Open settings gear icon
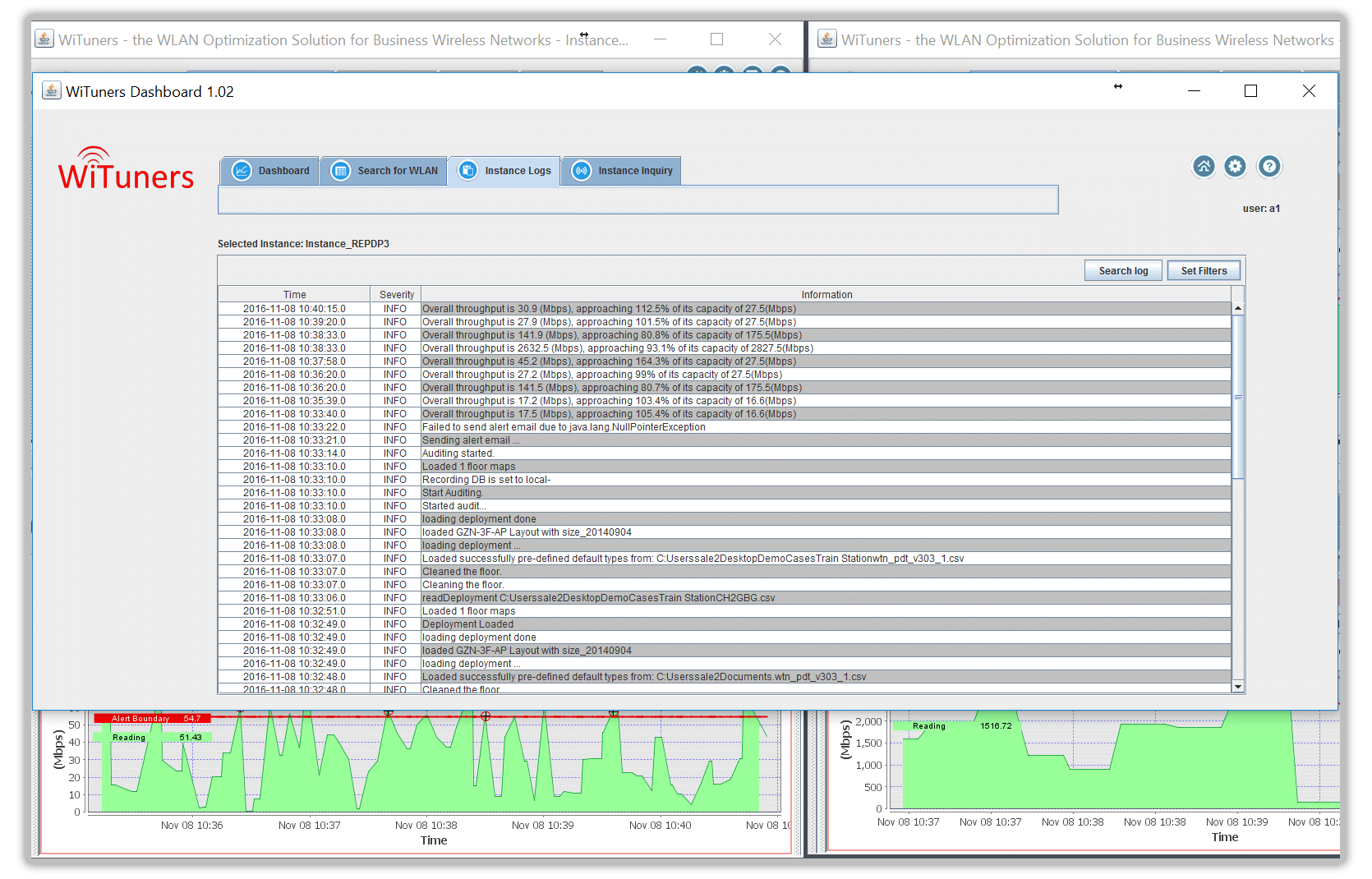The width and height of the screenshot is (1372, 879). pyautogui.click(x=1235, y=167)
